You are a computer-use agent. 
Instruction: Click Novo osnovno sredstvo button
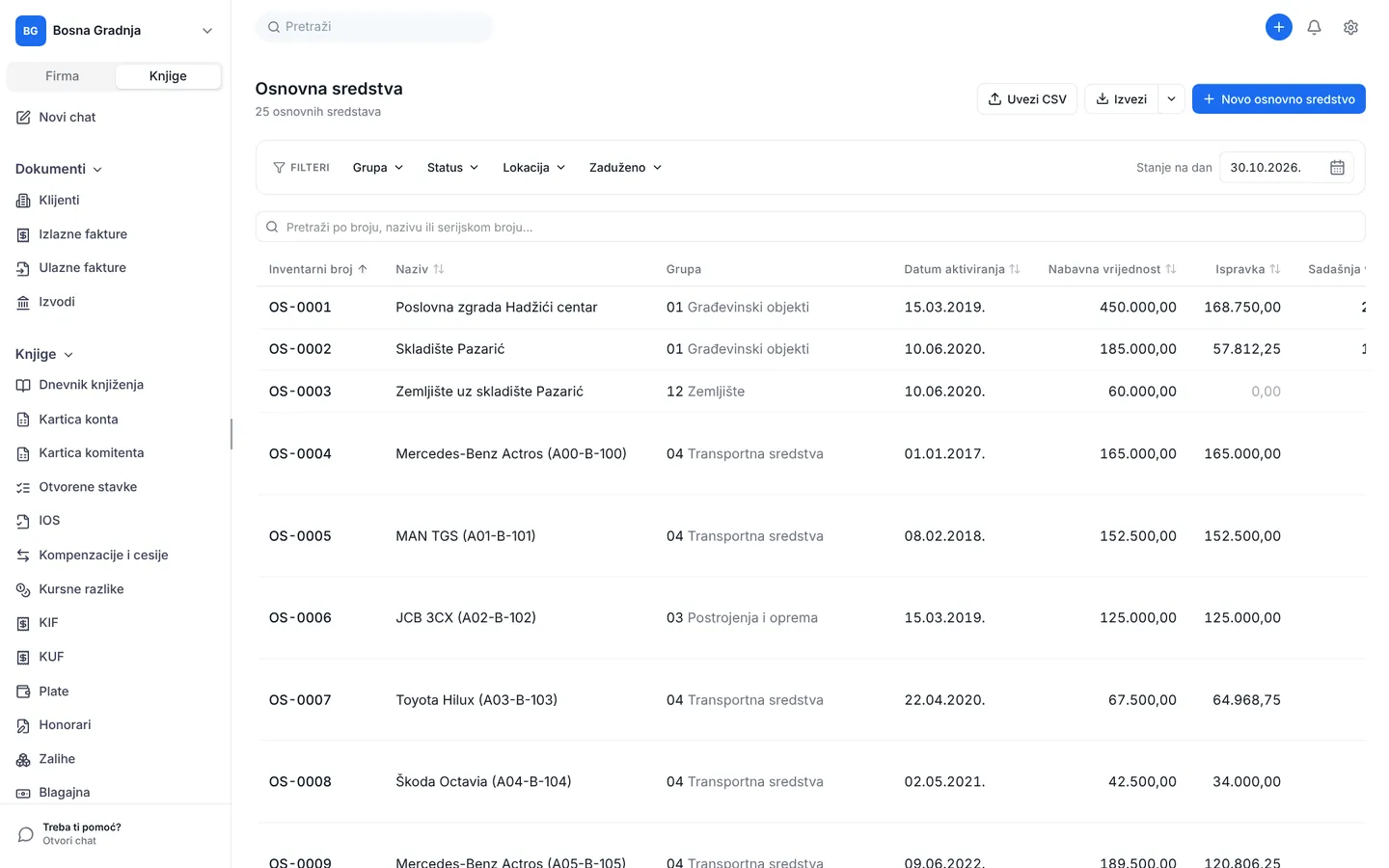coord(1279,99)
